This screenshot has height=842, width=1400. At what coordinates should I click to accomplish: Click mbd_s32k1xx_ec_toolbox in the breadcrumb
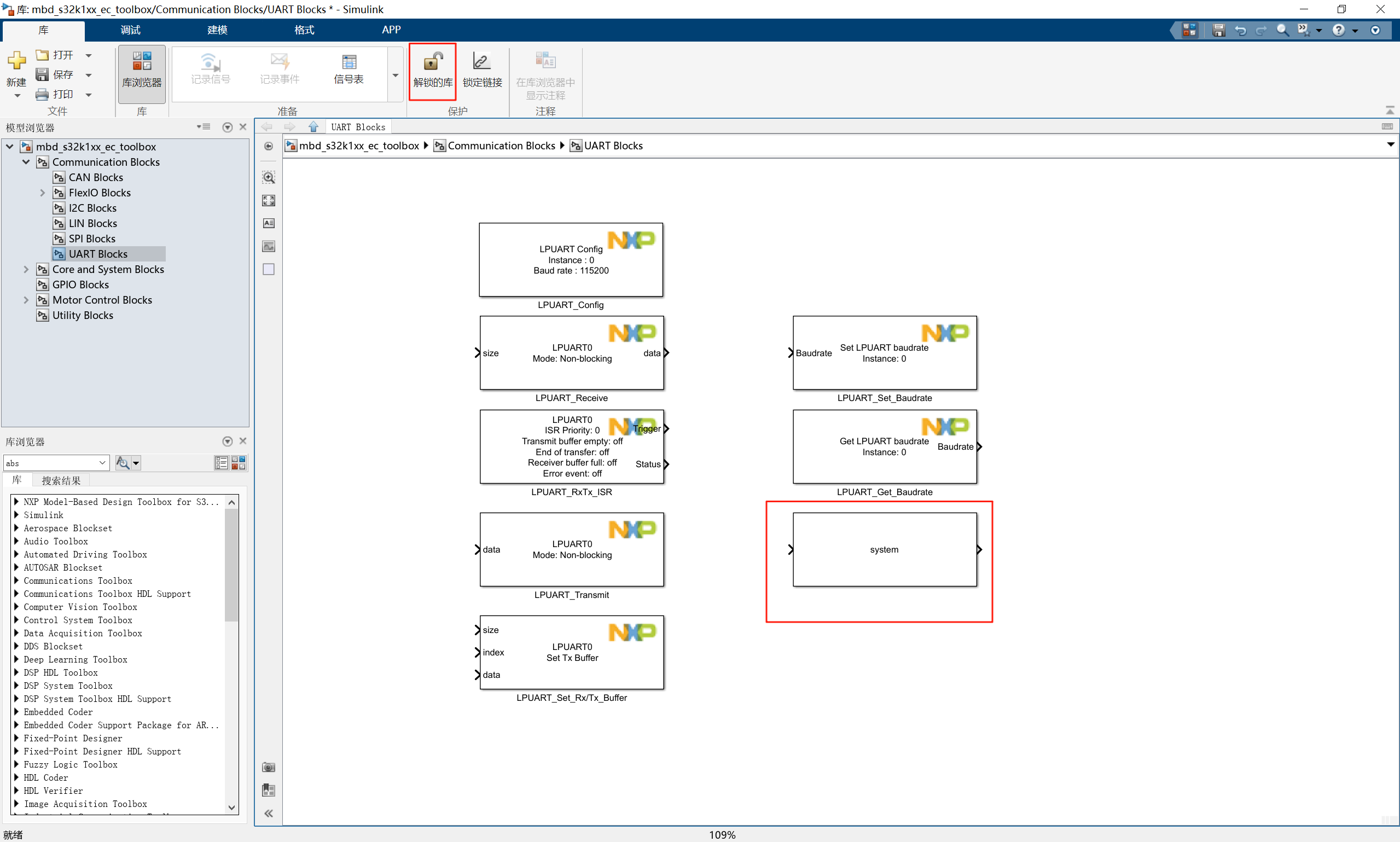359,146
